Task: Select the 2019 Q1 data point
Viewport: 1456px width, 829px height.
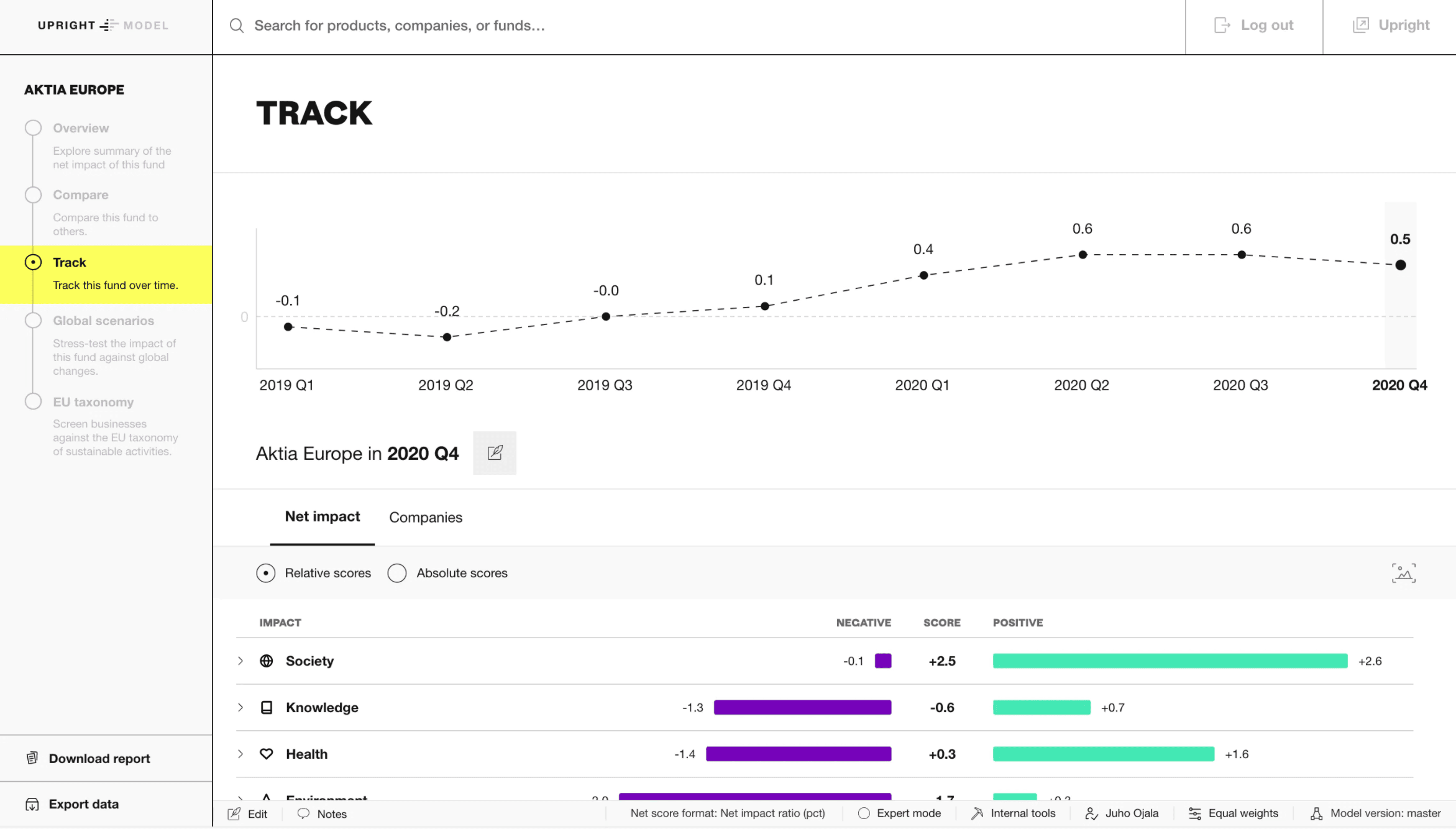Action: pos(288,327)
